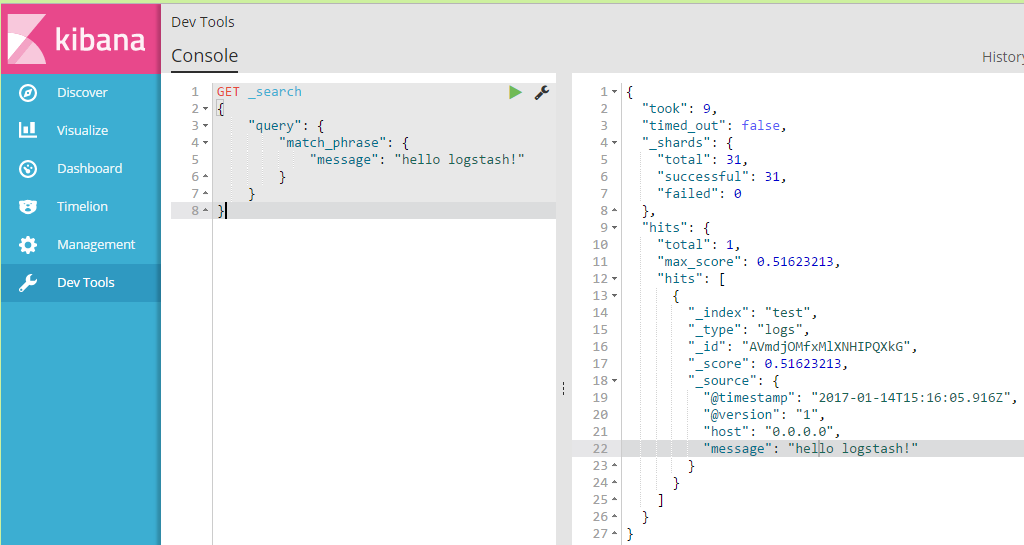Open the Visualize bar chart icon
This screenshot has height=545, width=1024.
28,130
